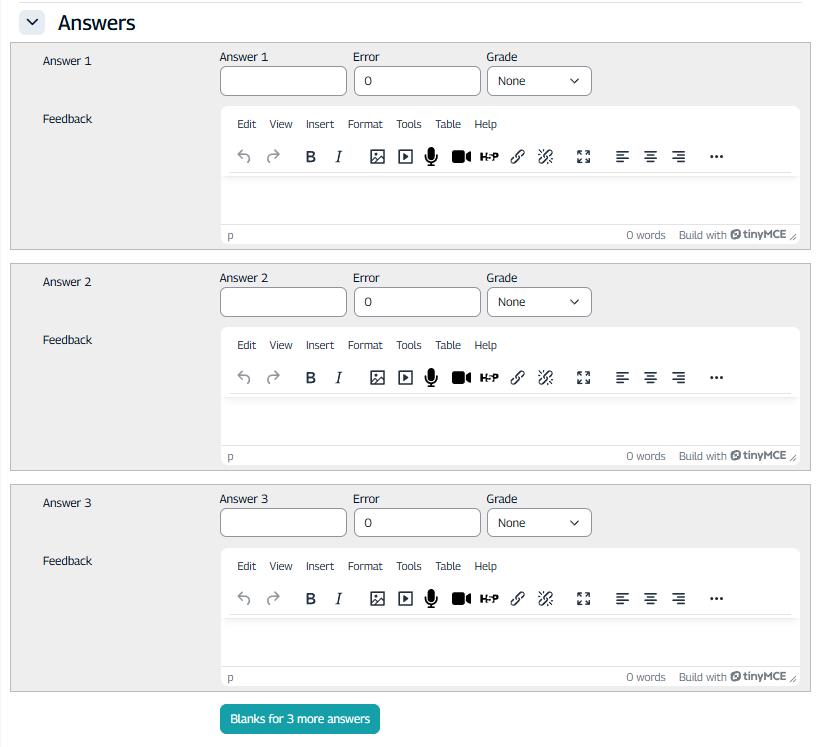Click the Answer 2 Error input field
The width and height of the screenshot is (818, 747).
pyautogui.click(x=417, y=302)
